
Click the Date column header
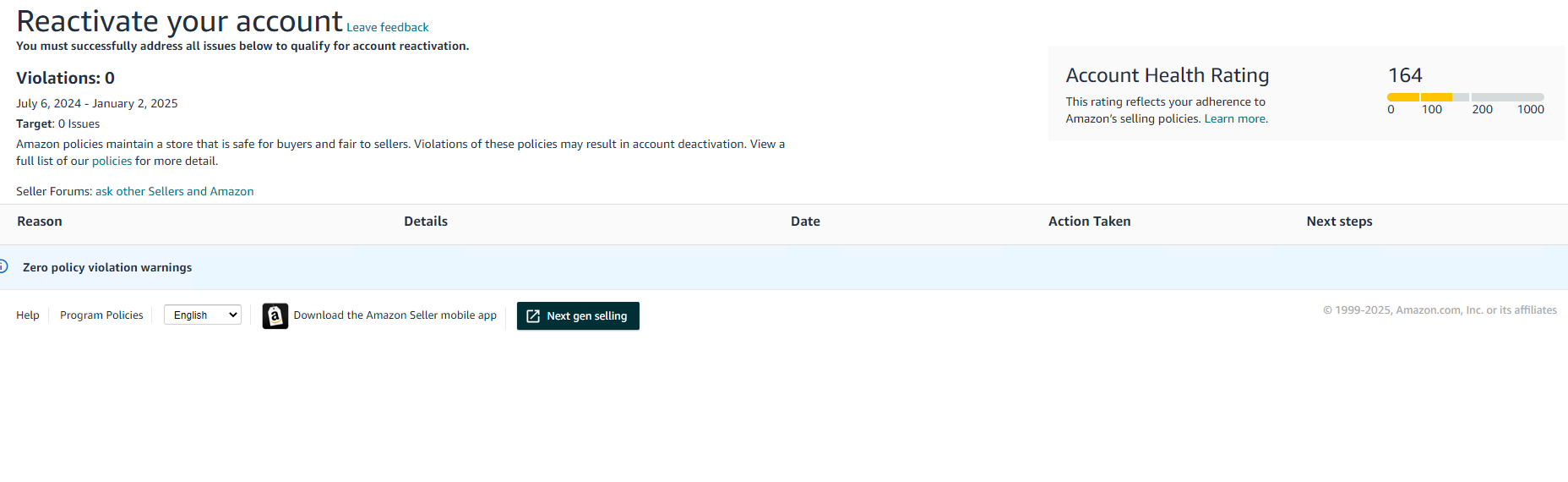(x=805, y=222)
